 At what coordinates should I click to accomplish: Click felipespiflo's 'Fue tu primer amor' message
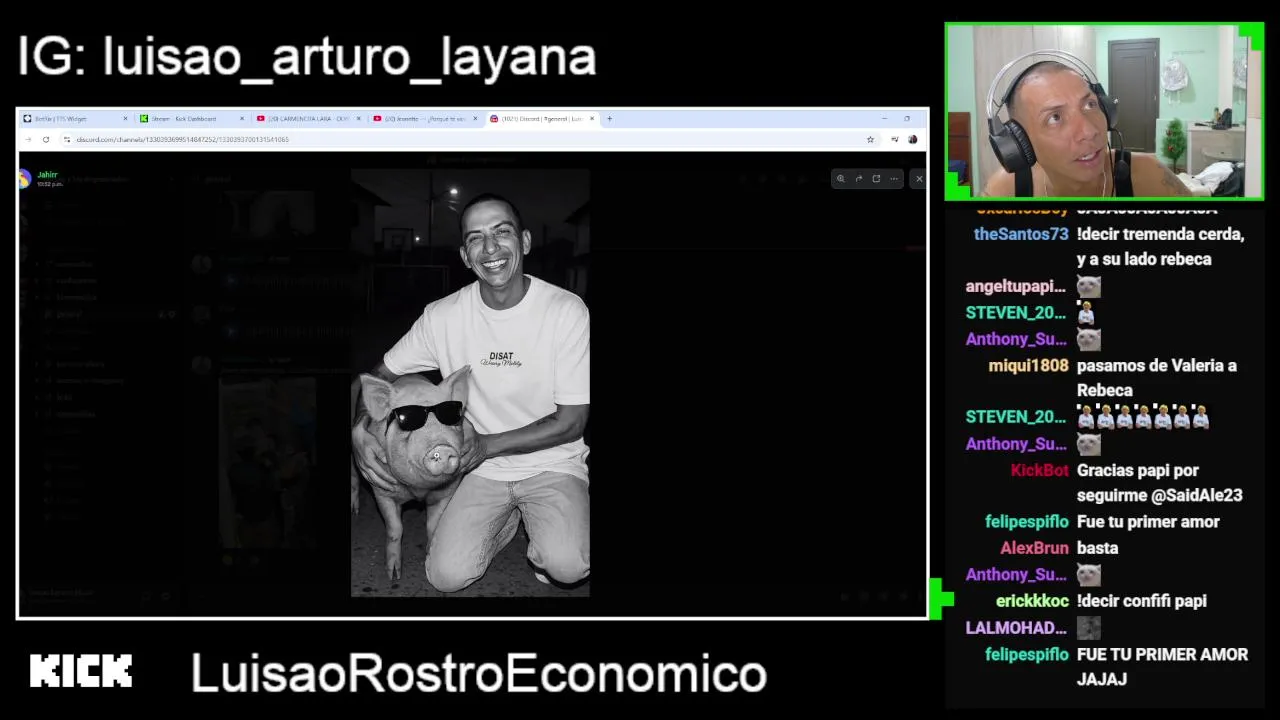coord(1148,522)
